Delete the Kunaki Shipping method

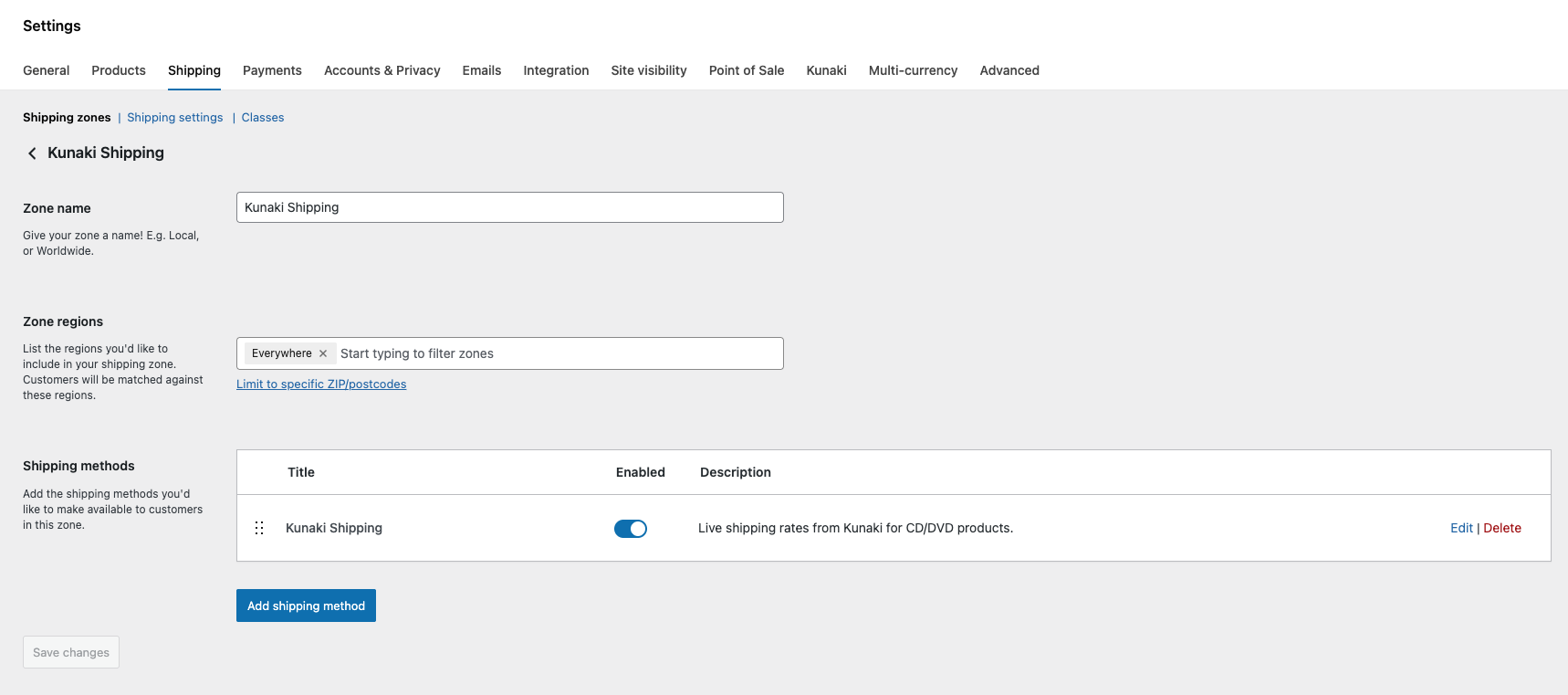point(1502,528)
